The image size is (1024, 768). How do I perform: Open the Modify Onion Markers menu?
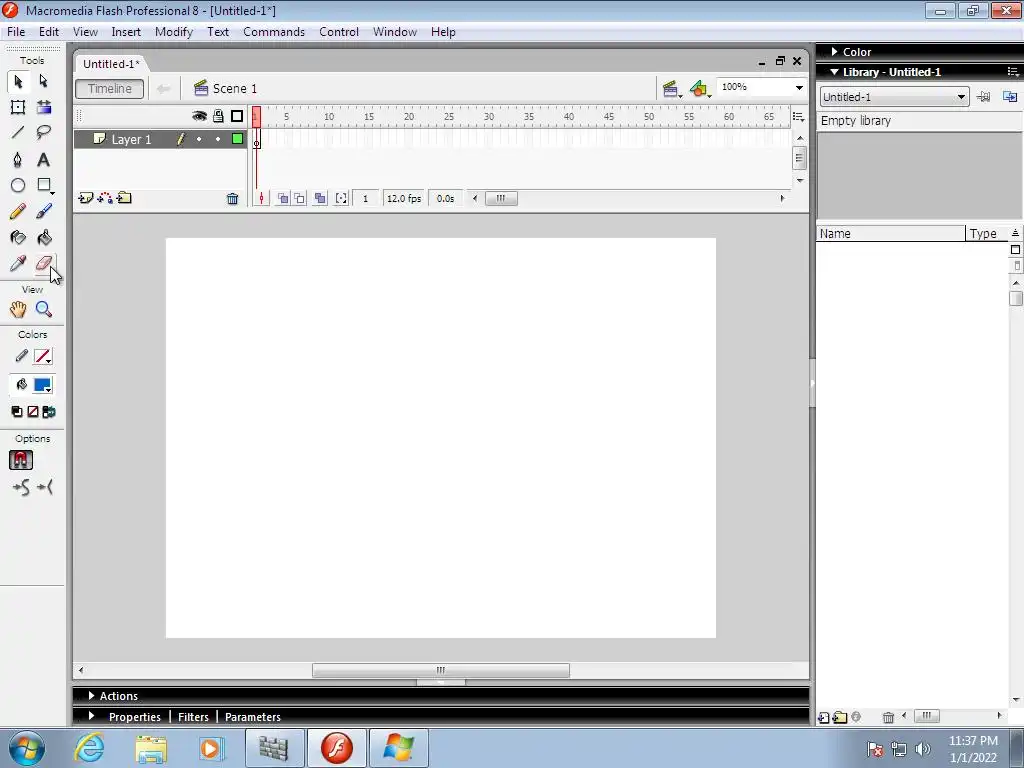[341, 199]
